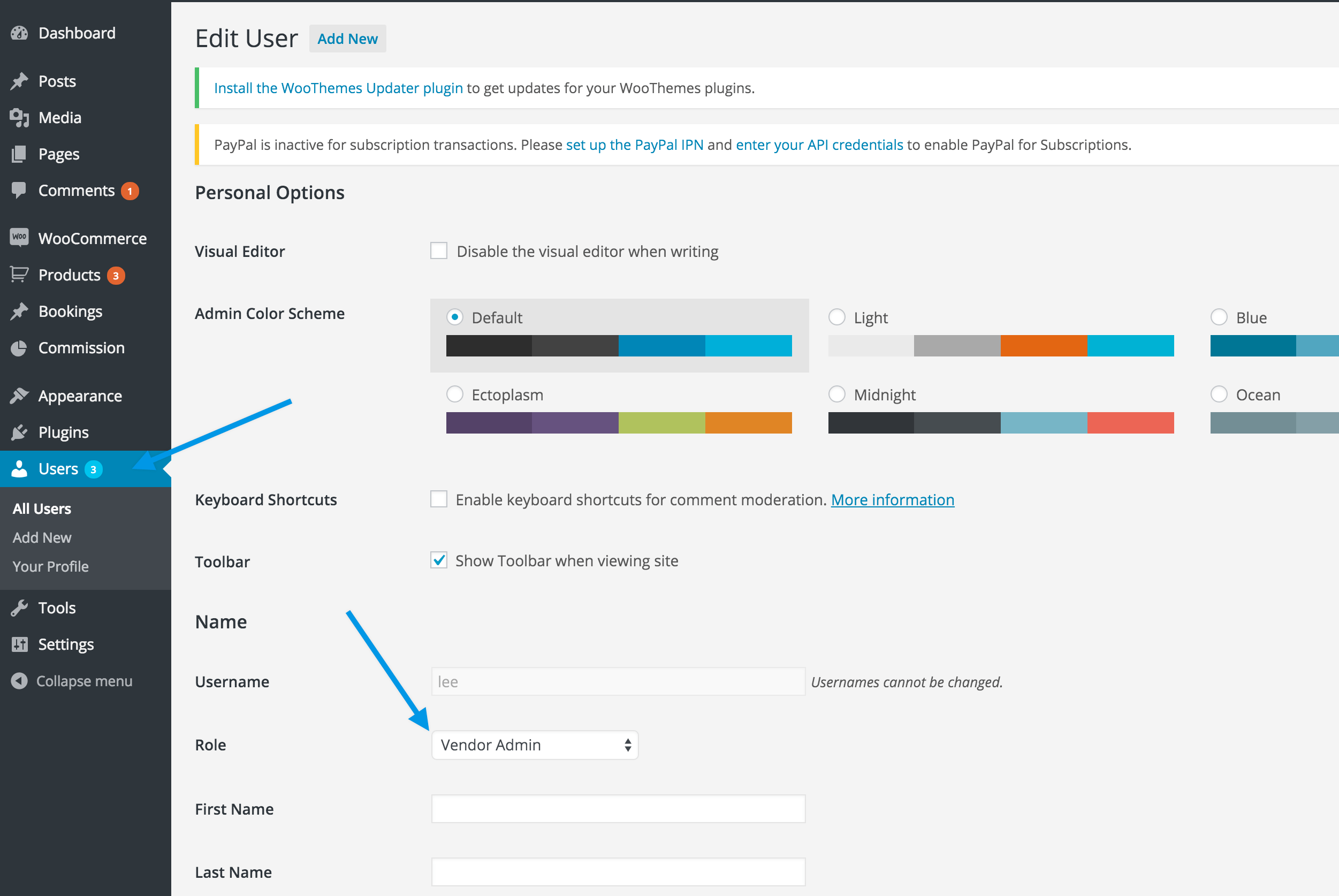1339x896 pixels.
Task: Go to the Dashboard
Action: (77, 33)
